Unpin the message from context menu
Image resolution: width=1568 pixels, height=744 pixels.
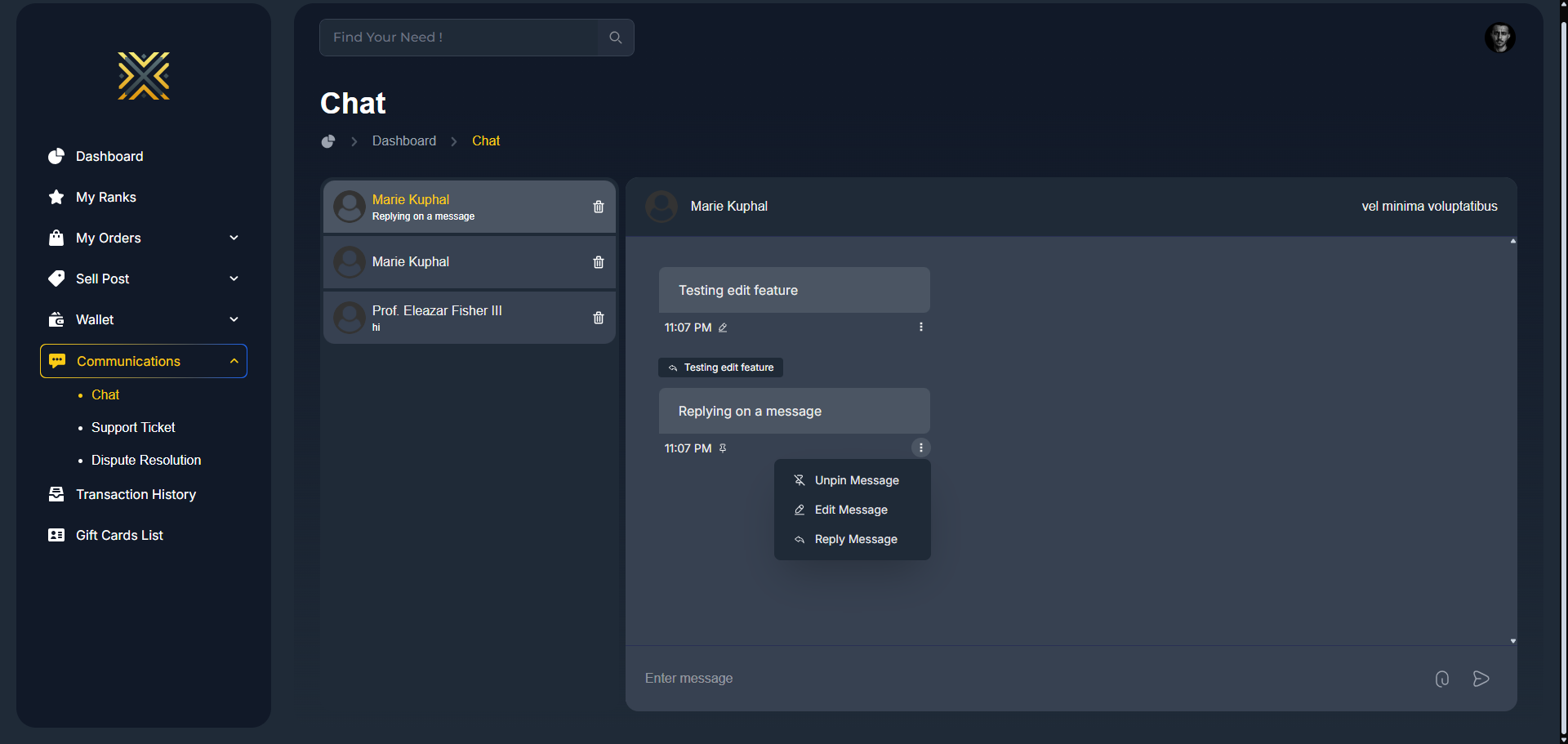point(856,480)
